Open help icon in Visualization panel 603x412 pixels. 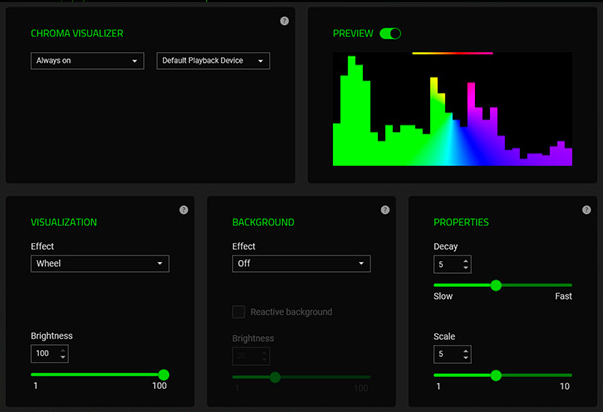pos(184,210)
